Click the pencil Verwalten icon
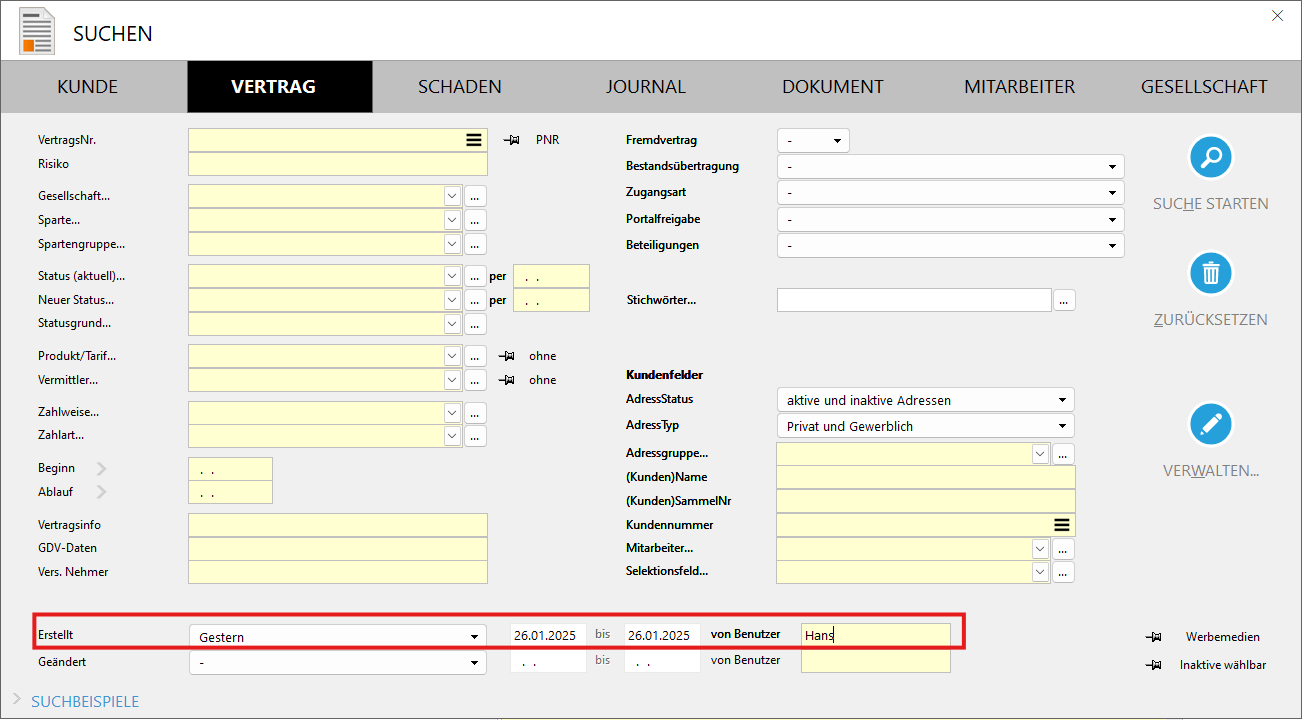 [x=1210, y=424]
